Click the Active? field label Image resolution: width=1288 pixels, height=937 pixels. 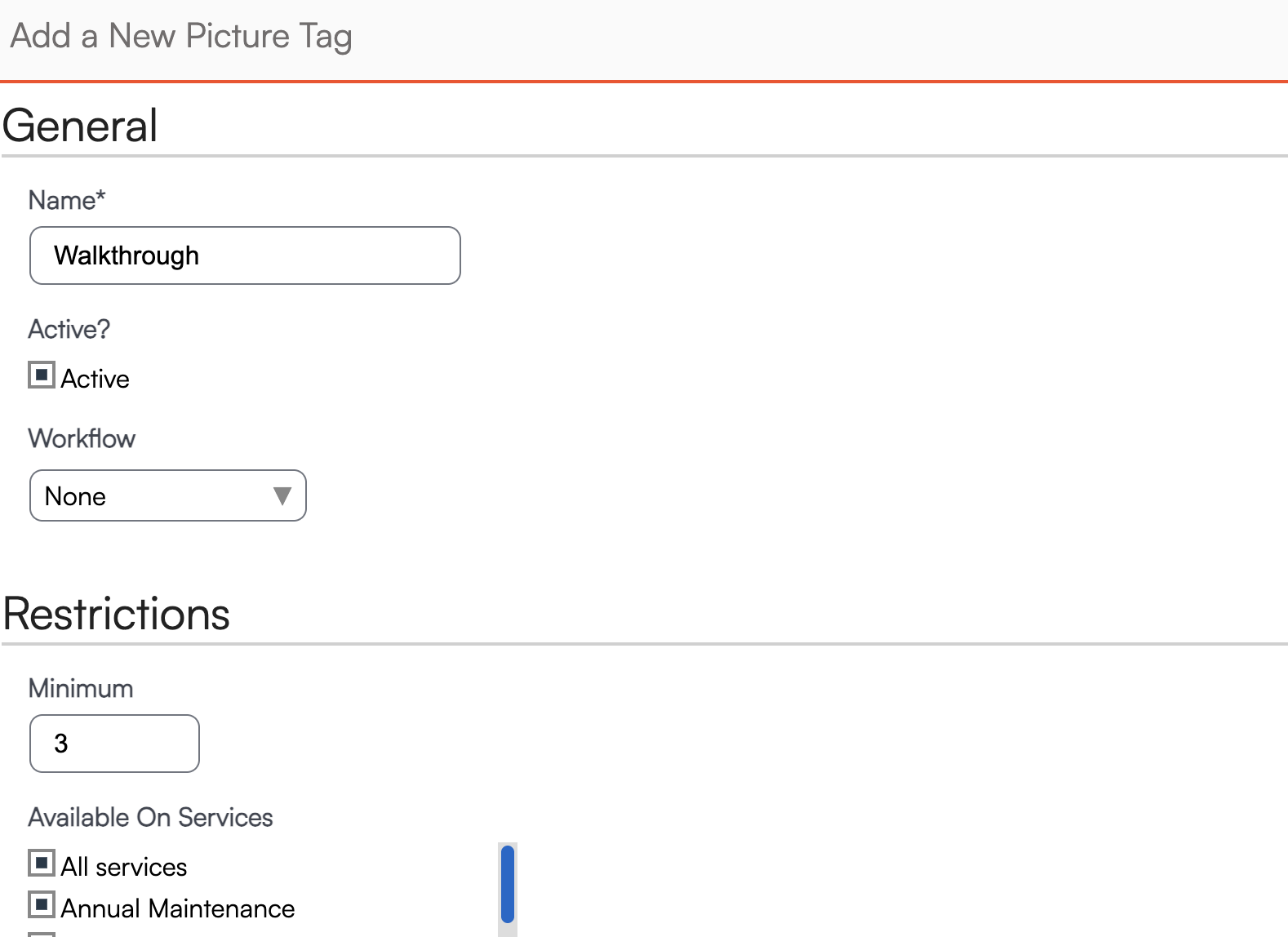click(x=69, y=330)
